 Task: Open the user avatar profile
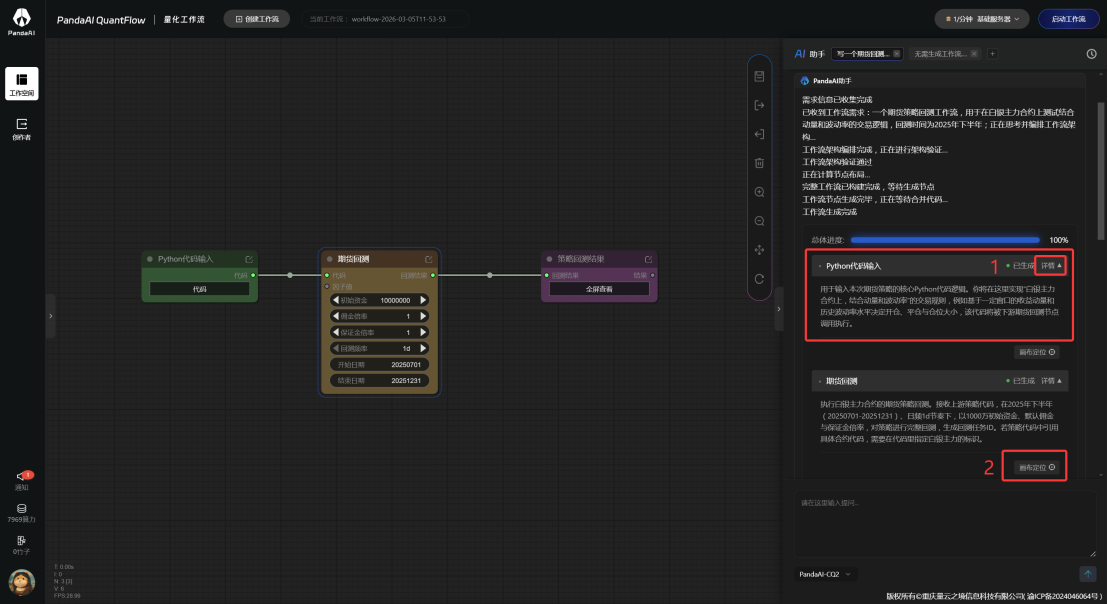pyautogui.click(x=22, y=582)
